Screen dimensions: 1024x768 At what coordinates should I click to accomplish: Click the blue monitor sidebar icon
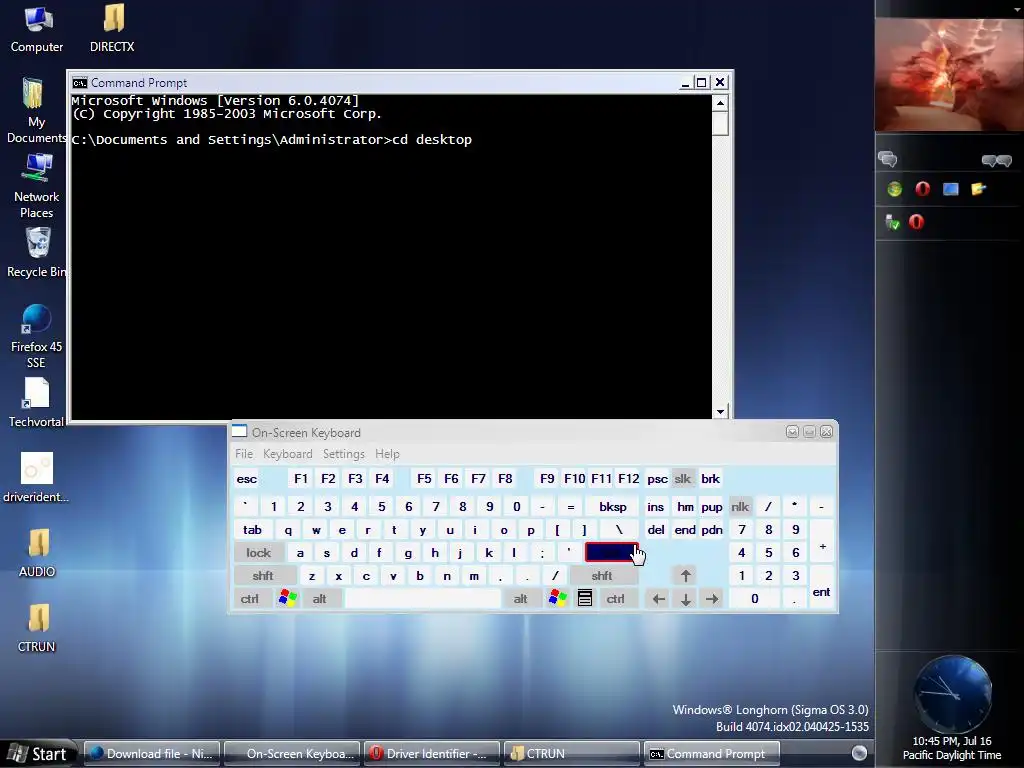click(951, 189)
